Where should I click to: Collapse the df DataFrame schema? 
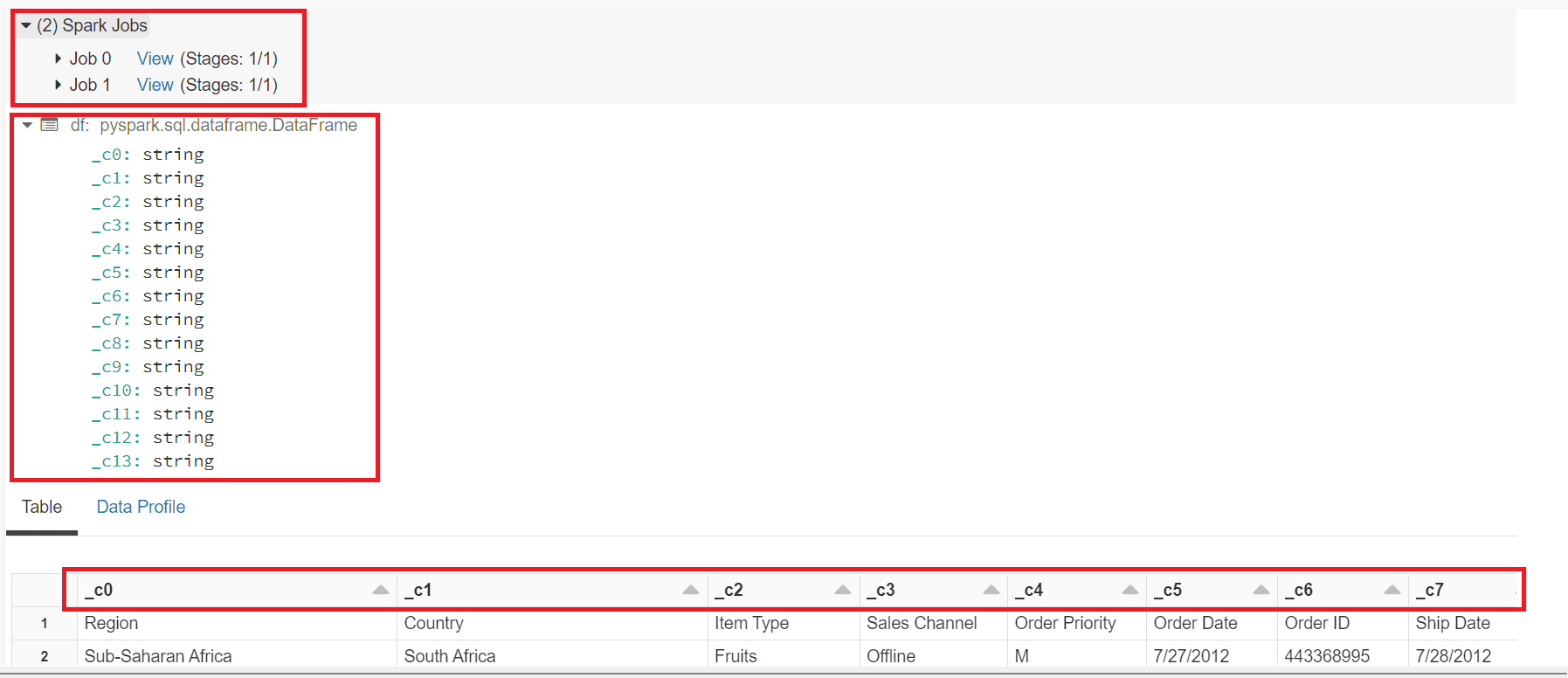point(27,126)
